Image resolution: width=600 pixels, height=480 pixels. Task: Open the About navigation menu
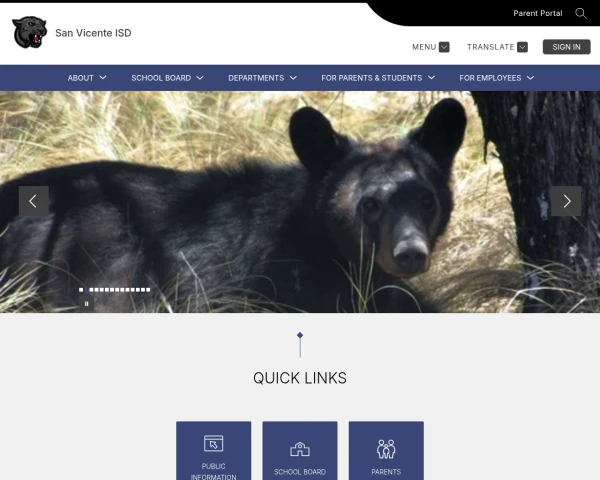tap(87, 78)
